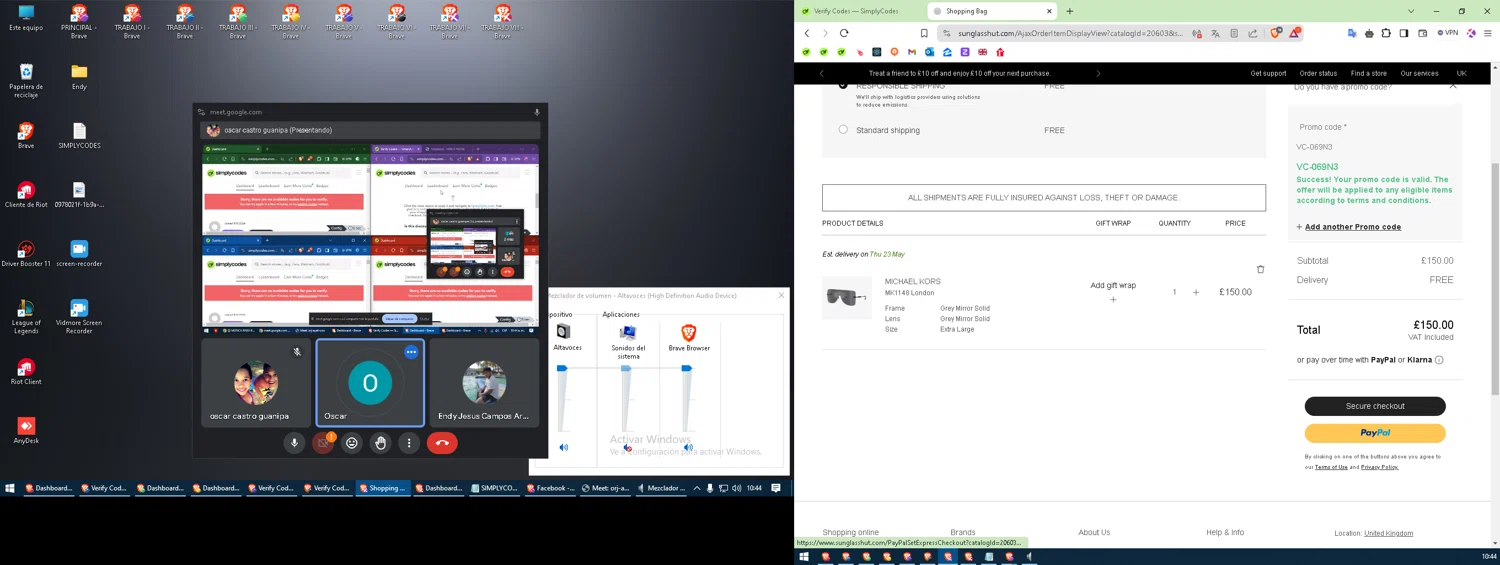Adjust Brave Browser volume slider

pyautogui.click(x=686, y=369)
